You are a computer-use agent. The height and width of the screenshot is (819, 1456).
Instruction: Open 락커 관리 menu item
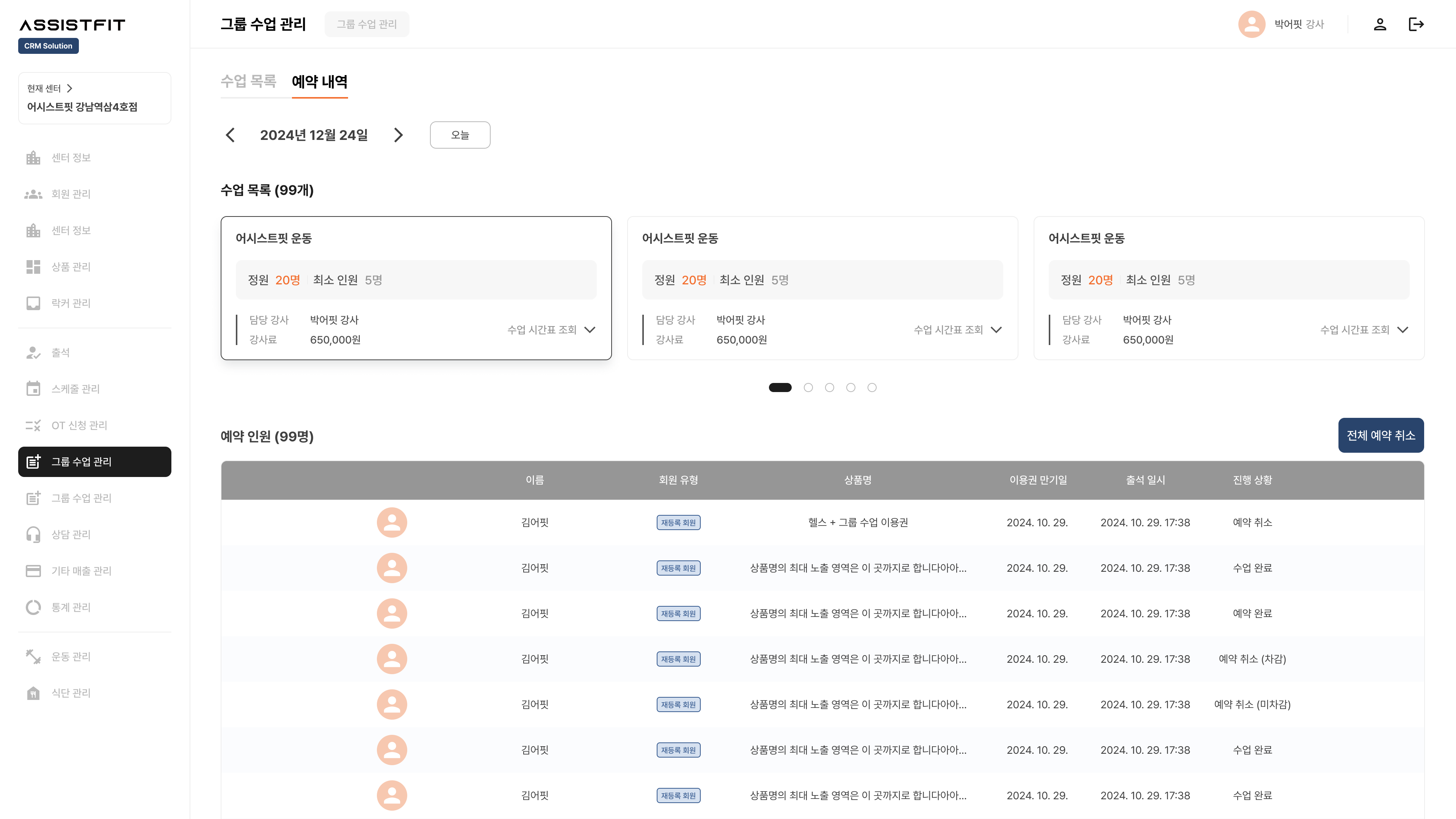(x=71, y=303)
